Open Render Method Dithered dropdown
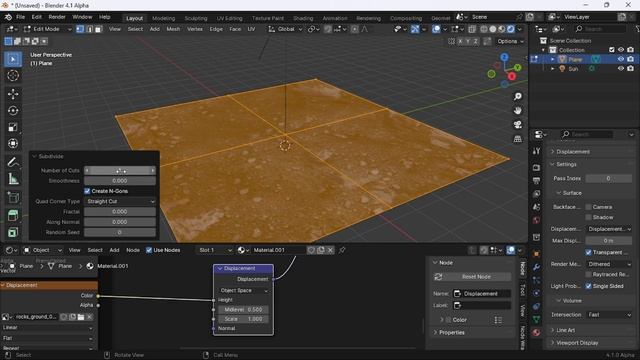 [609, 264]
